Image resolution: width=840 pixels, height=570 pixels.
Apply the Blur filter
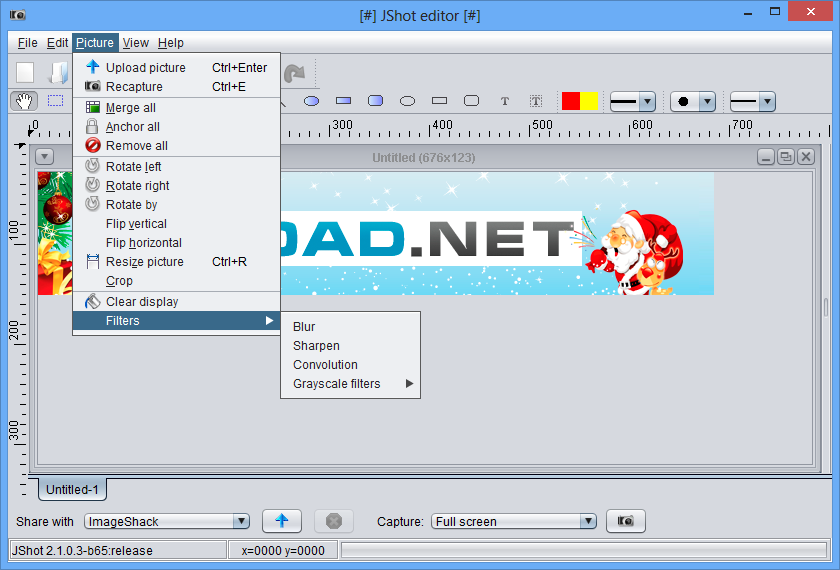point(350,327)
